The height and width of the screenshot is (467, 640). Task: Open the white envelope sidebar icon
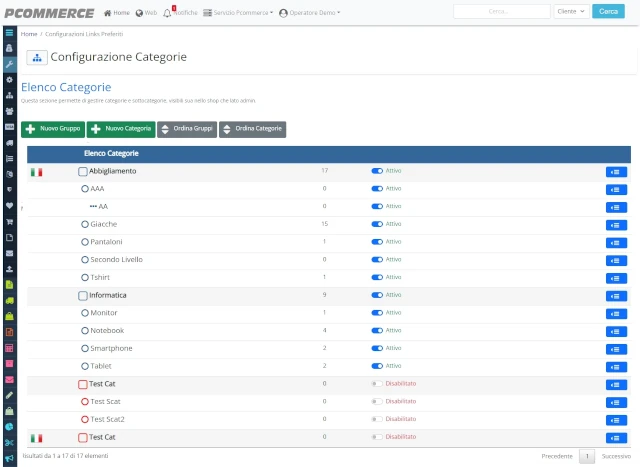[x=9, y=253]
